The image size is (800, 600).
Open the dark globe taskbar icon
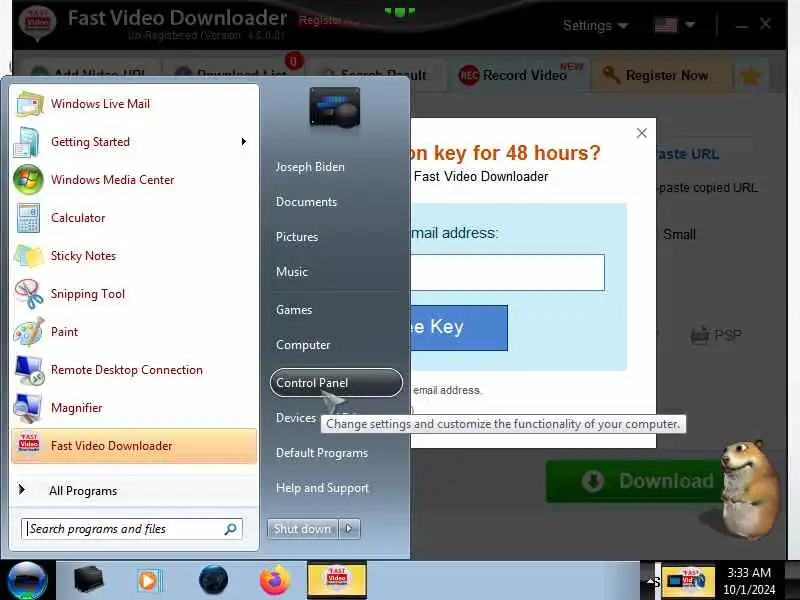click(213, 580)
